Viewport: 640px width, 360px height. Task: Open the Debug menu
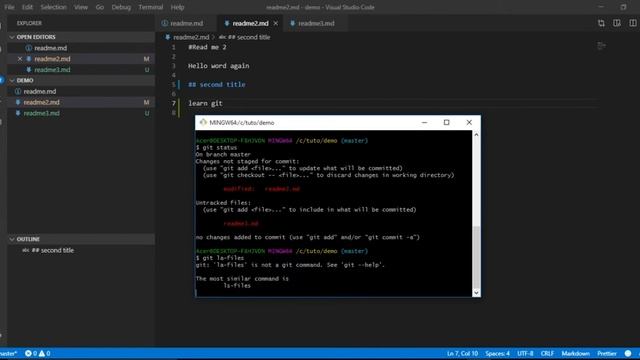[x=121, y=7]
